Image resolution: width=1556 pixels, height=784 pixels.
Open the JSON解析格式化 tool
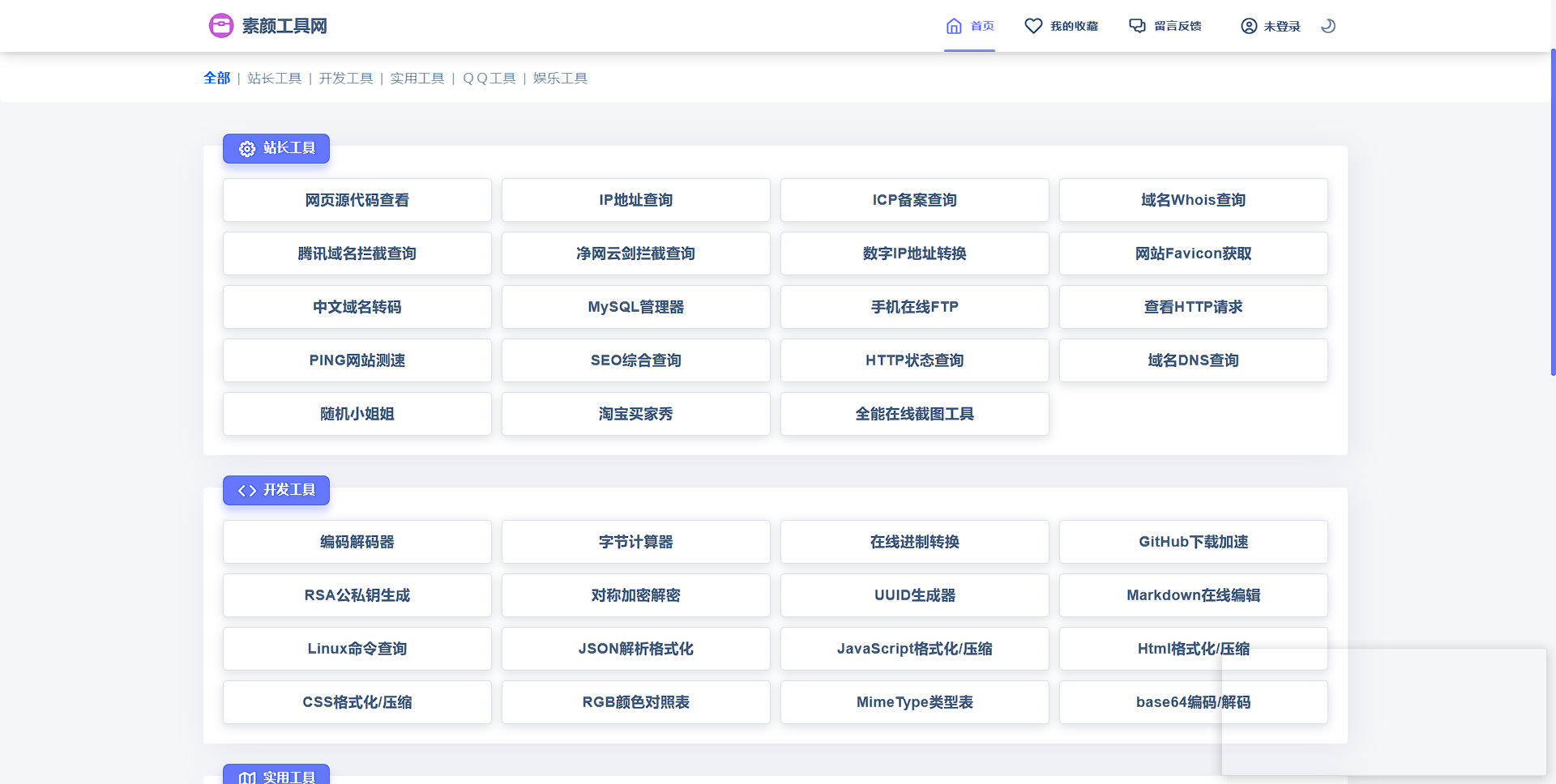[636, 649]
